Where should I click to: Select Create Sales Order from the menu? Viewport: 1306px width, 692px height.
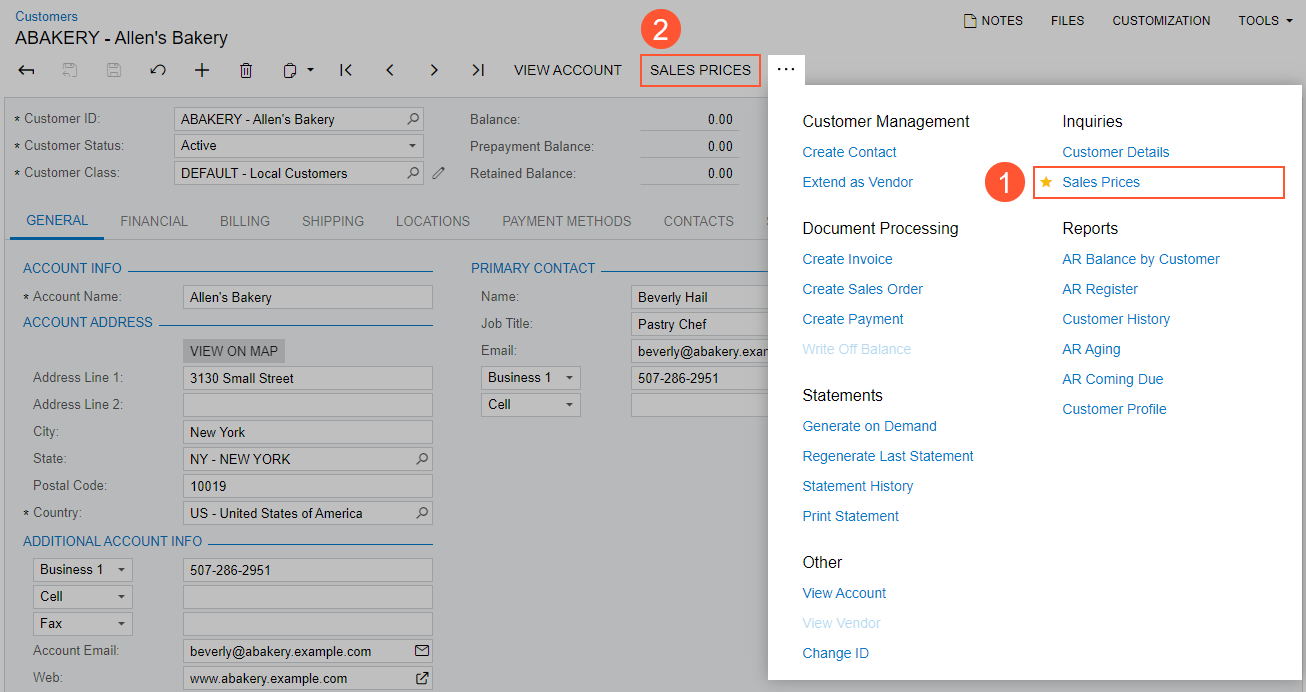(862, 289)
